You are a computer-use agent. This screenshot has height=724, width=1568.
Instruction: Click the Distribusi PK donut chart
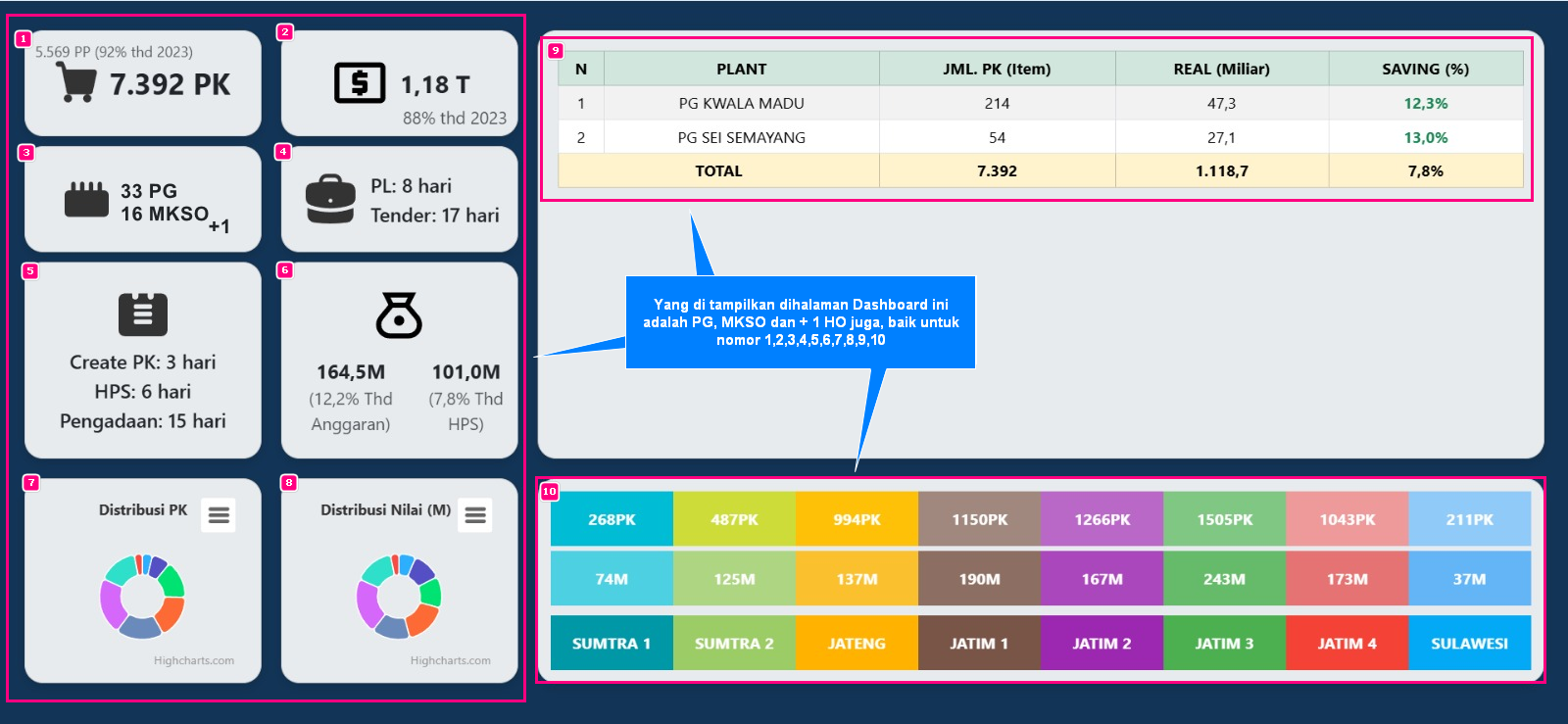coord(142,596)
